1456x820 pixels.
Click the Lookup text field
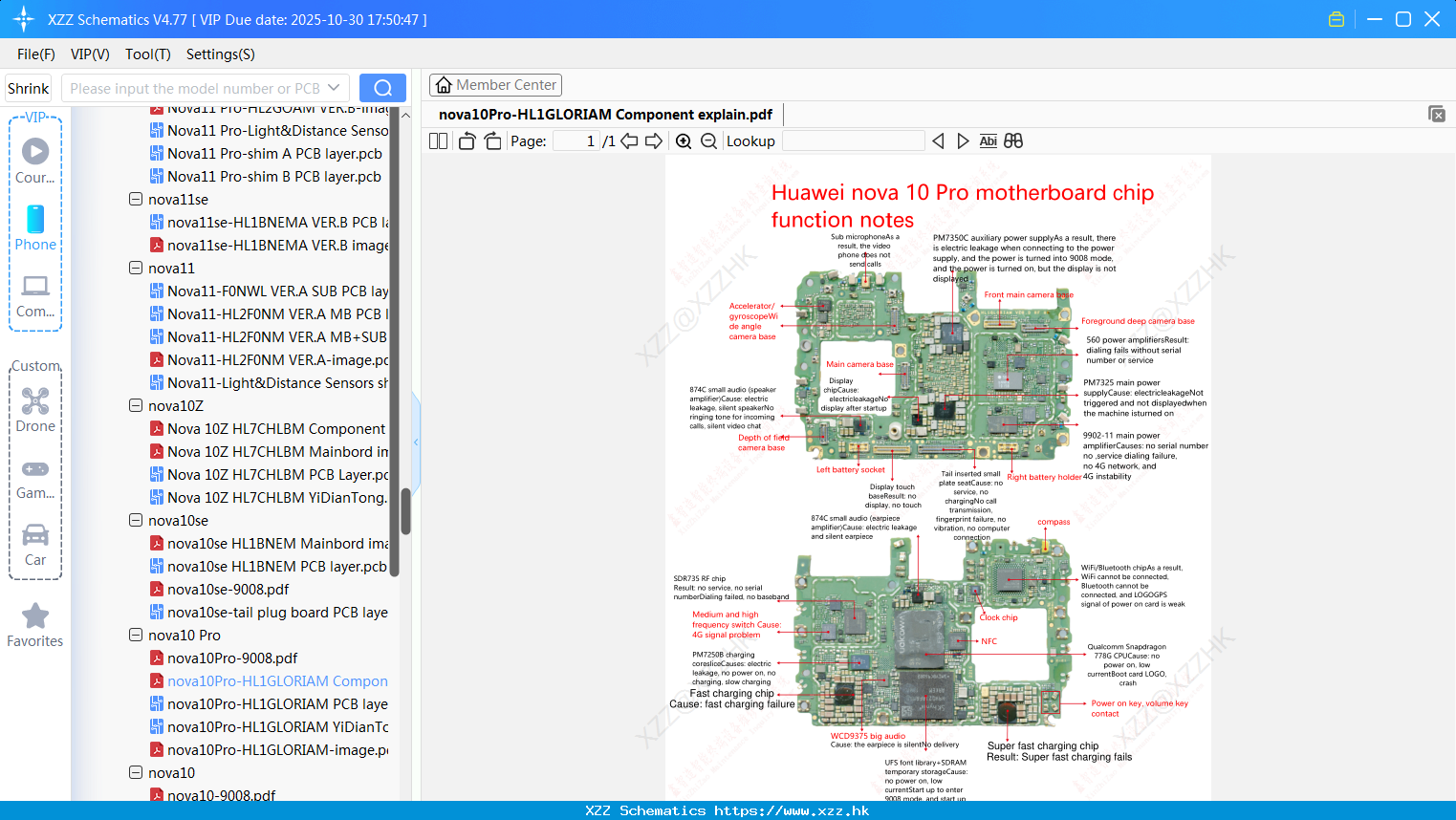(x=853, y=141)
